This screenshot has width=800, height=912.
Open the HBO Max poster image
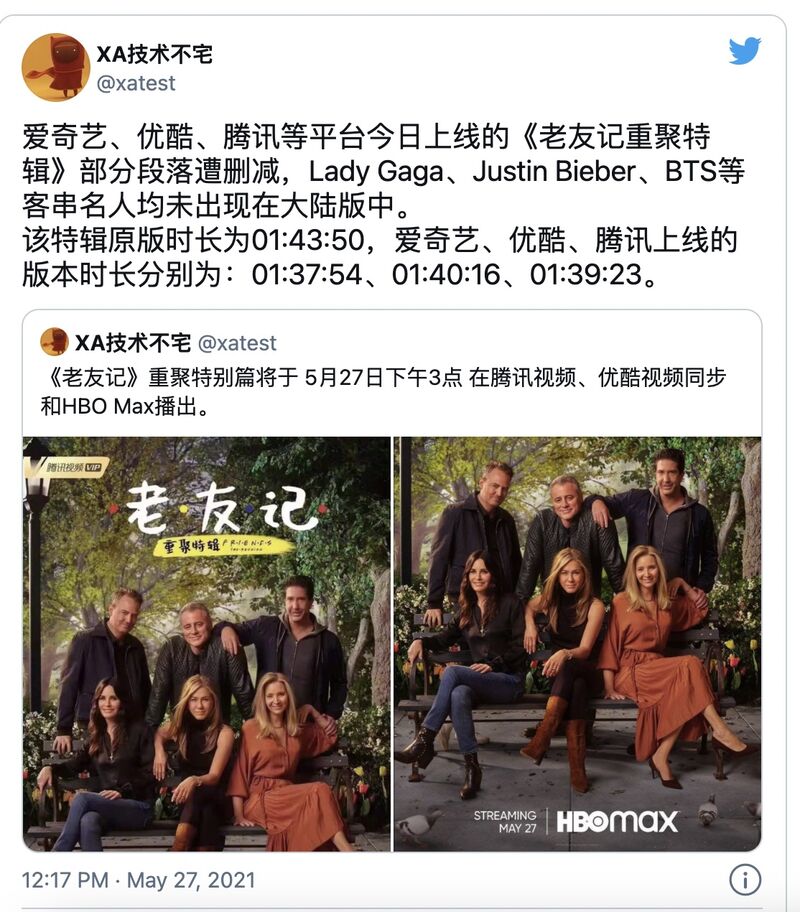click(578, 644)
